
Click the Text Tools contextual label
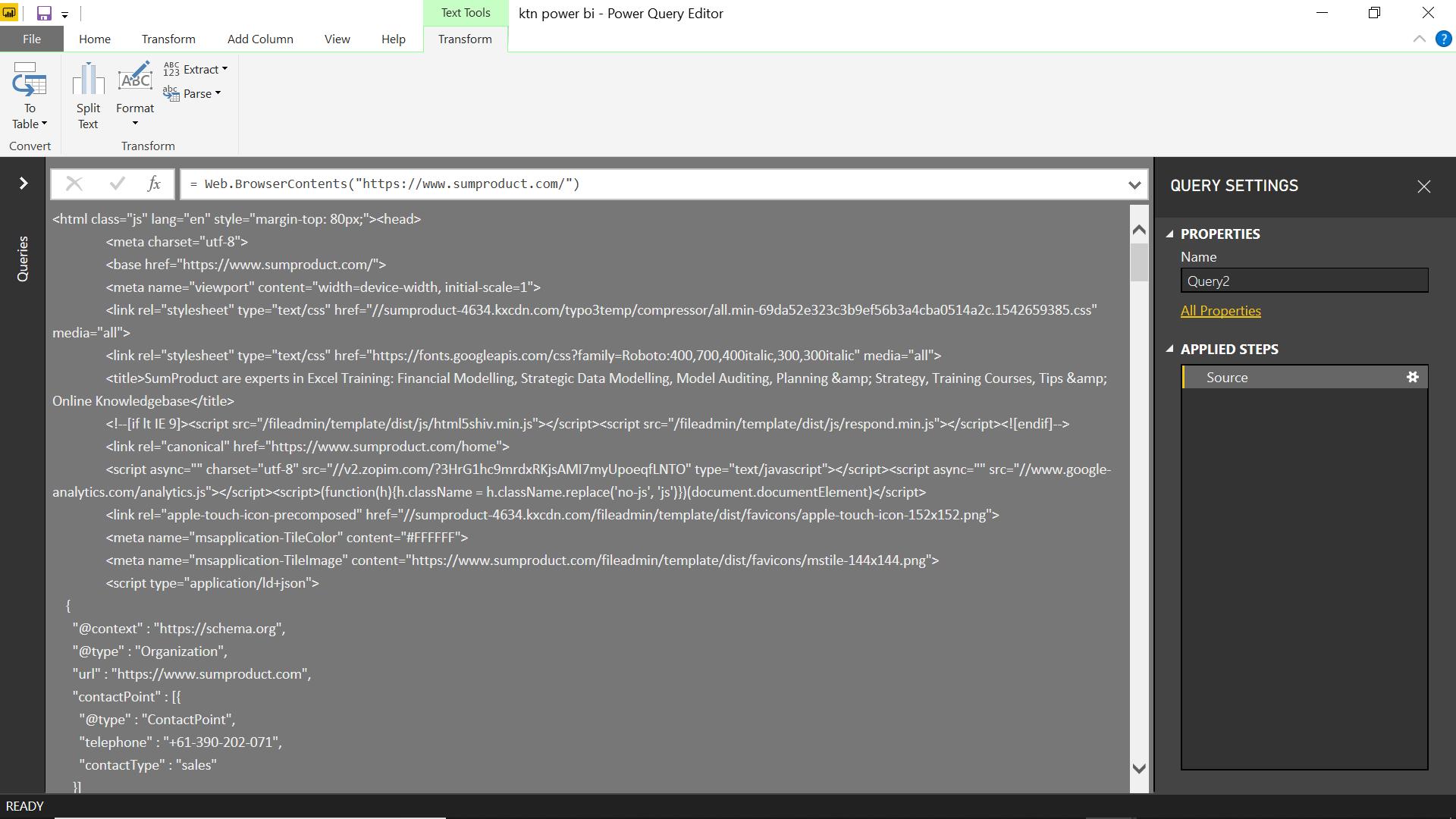(466, 13)
